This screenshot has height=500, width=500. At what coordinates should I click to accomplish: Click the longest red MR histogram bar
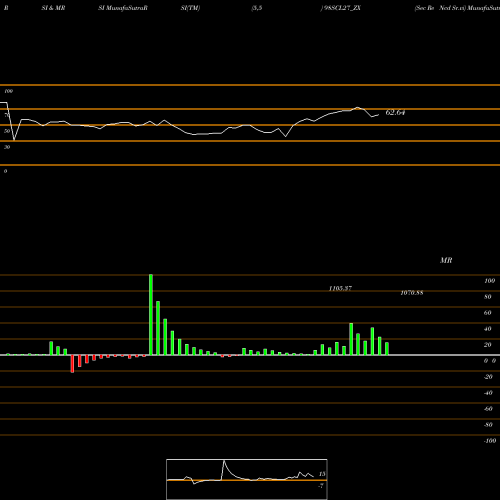[x=72, y=364]
